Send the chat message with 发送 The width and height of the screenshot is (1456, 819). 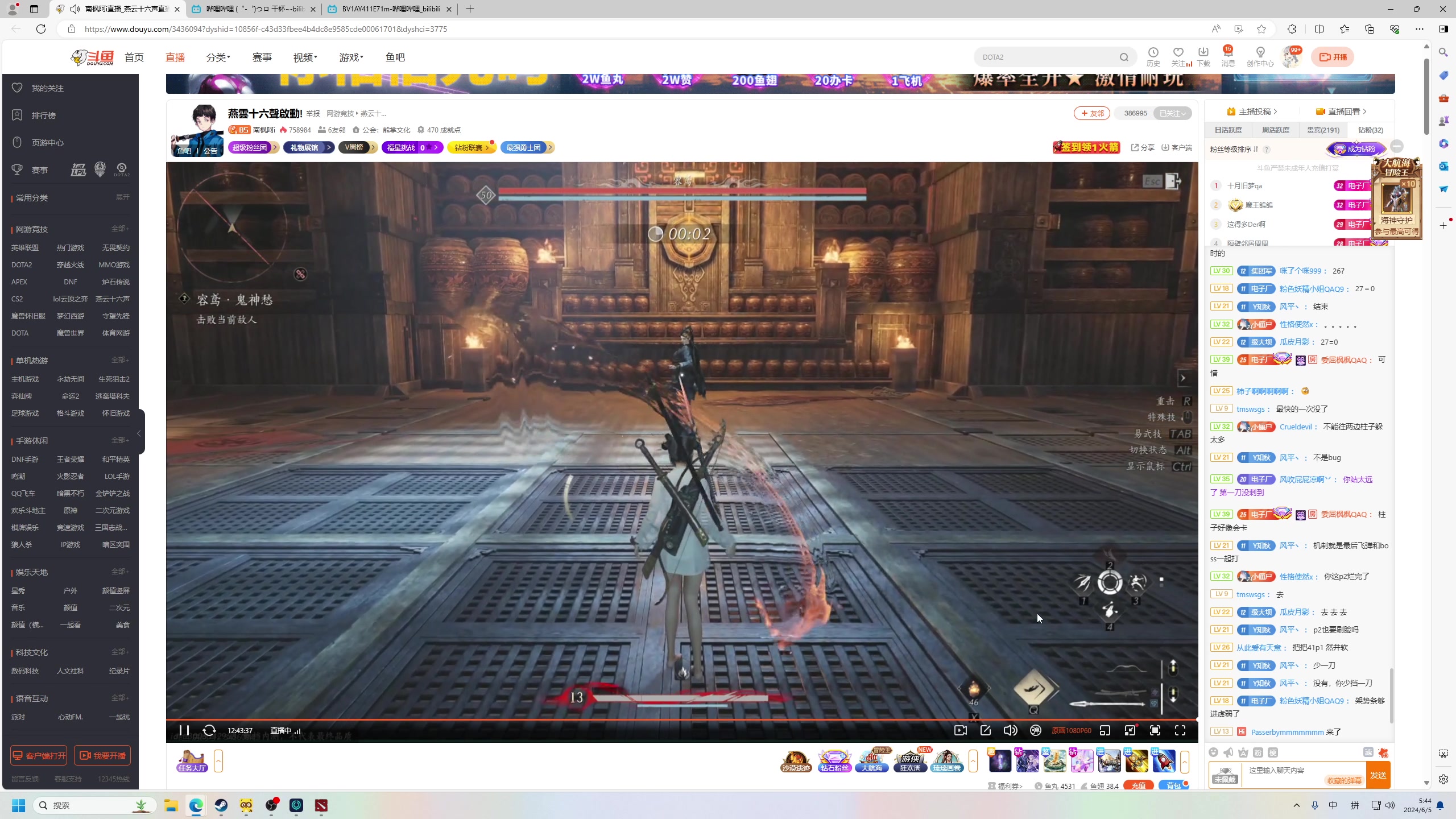click(1379, 775)
